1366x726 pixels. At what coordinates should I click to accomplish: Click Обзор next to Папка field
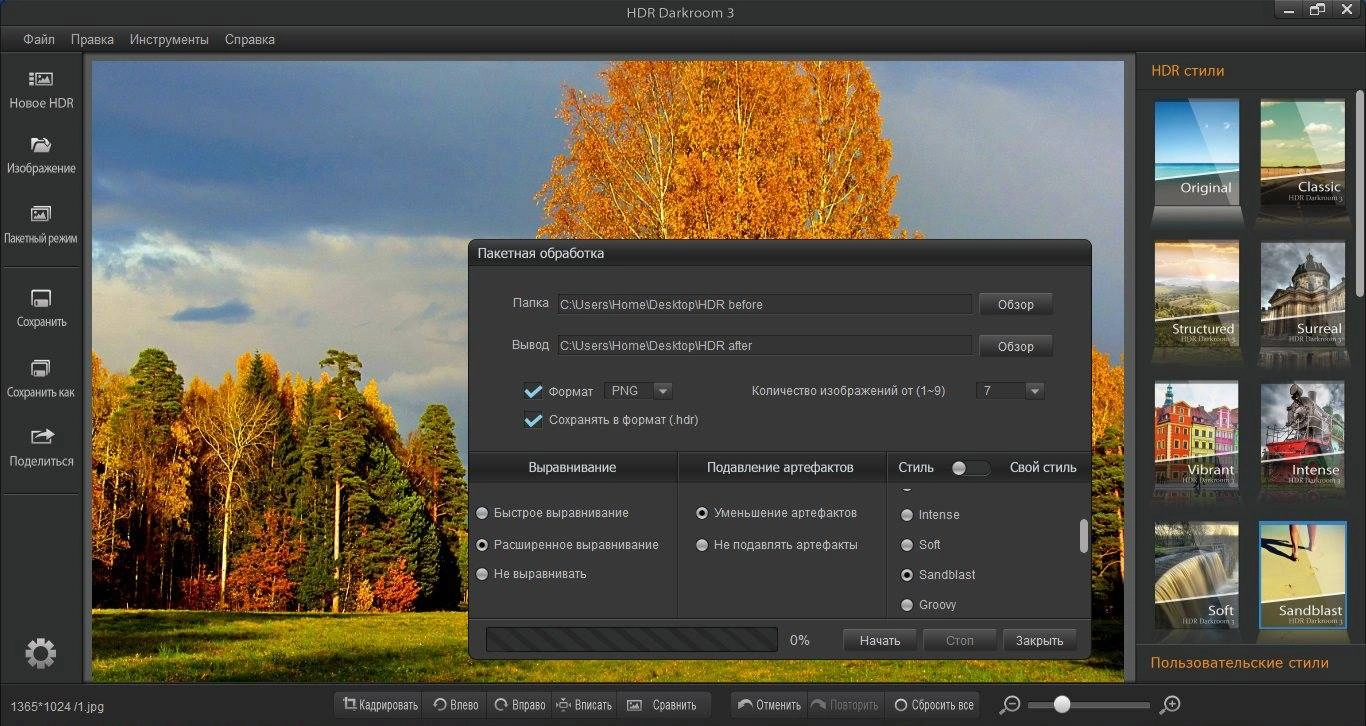pos(1015,304)
